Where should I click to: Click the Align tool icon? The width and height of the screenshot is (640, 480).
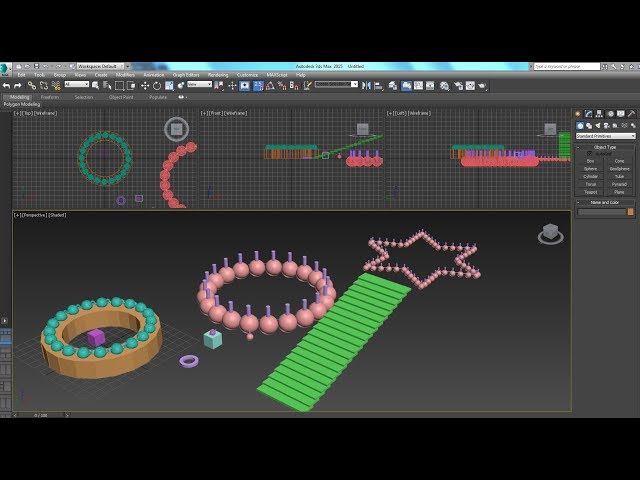pos(378,86)
